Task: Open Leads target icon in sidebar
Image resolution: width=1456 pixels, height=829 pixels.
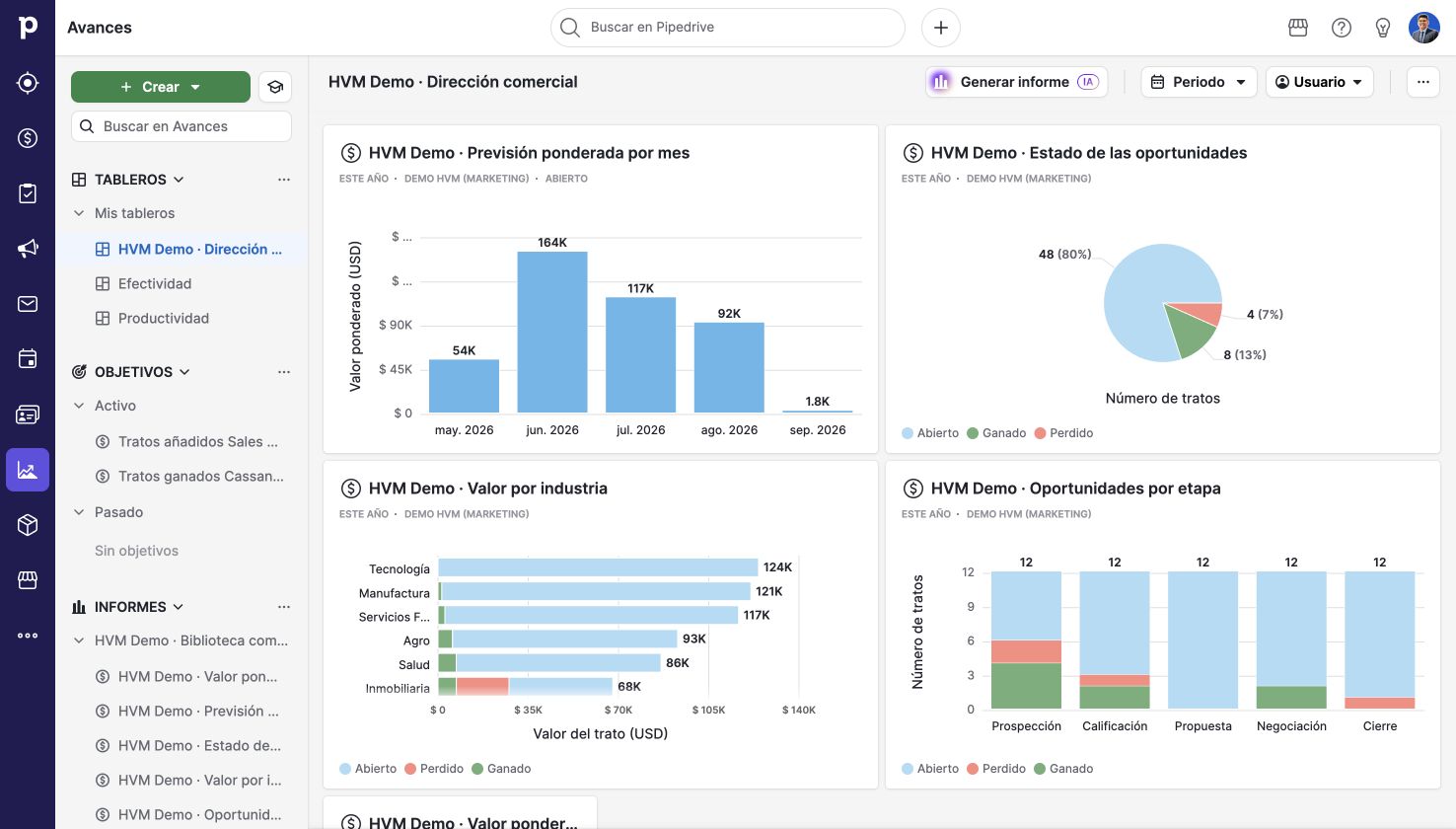Action: pos(28,83)
